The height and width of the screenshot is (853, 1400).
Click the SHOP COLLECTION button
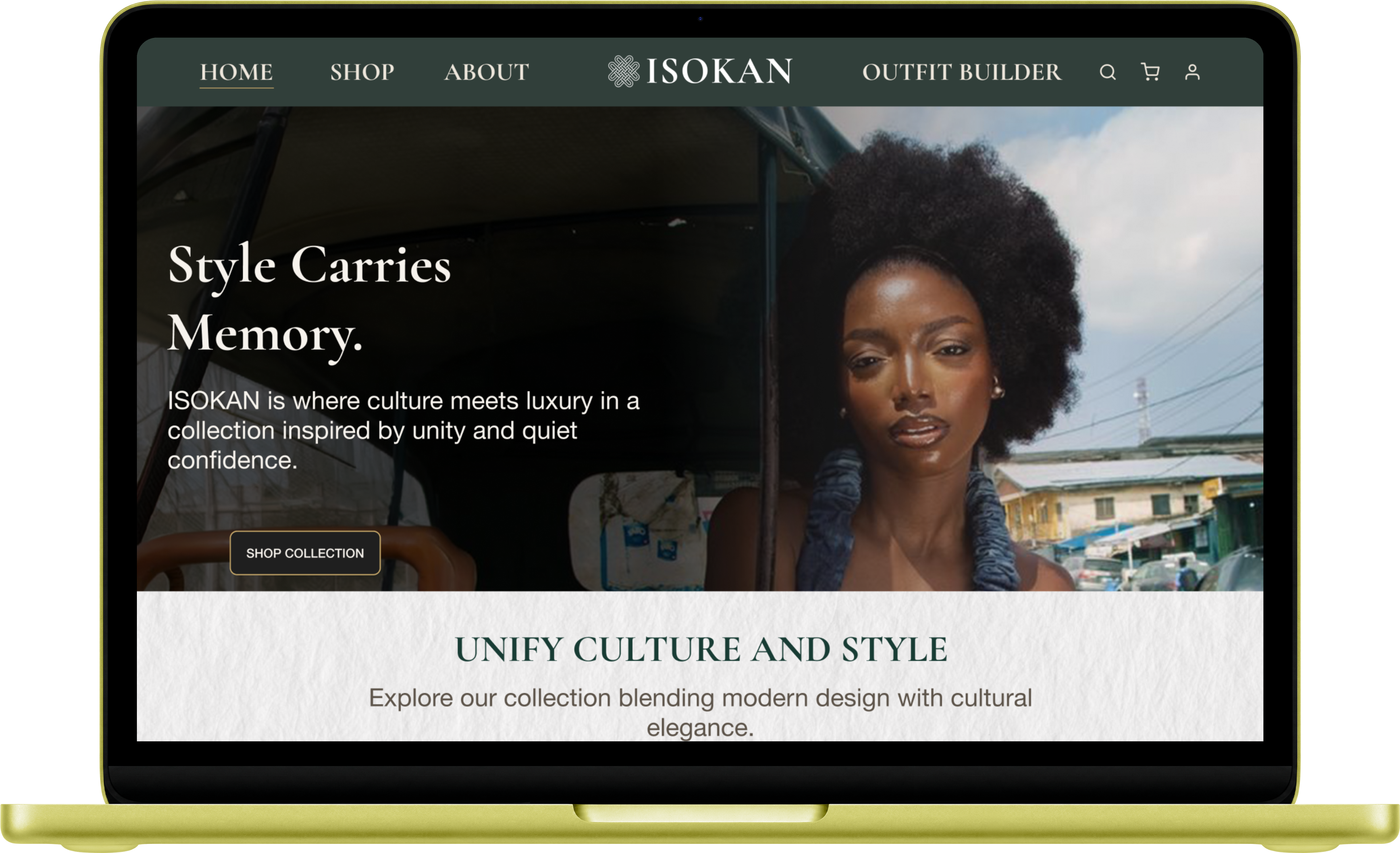click(x=305, y=552)
